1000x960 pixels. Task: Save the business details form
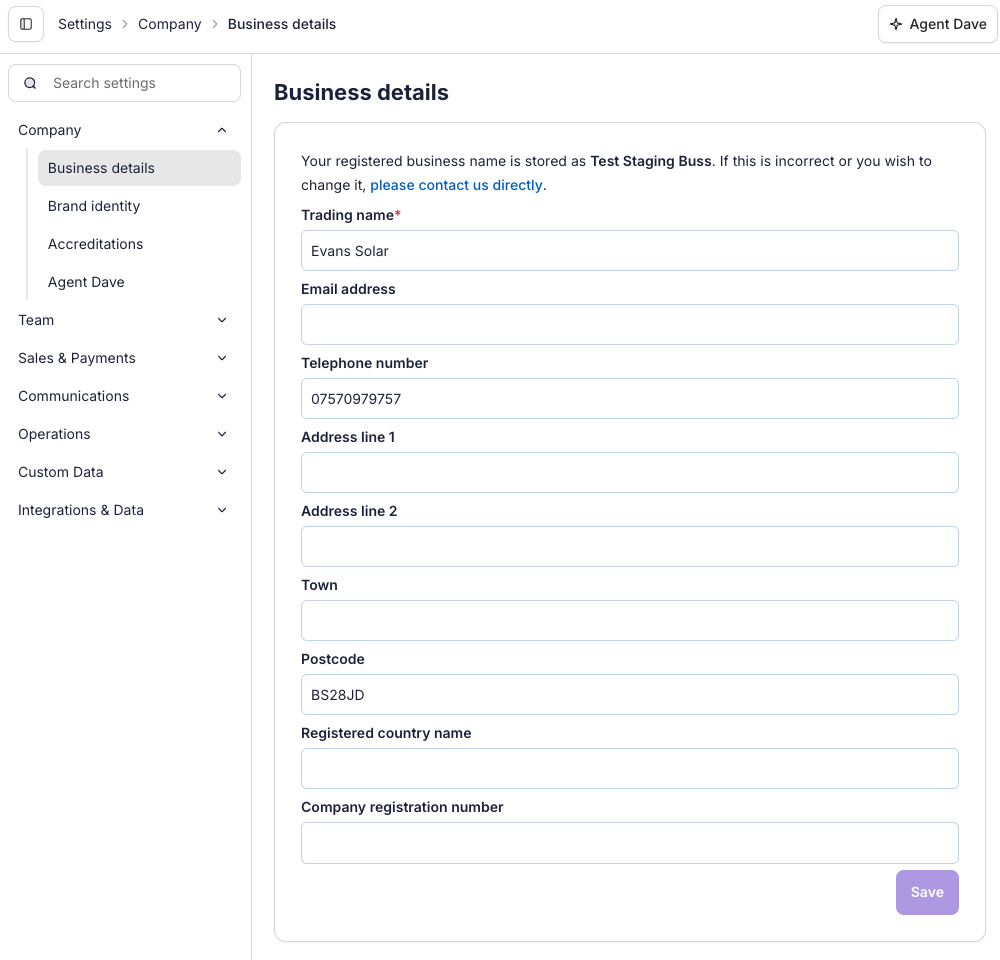927,892
